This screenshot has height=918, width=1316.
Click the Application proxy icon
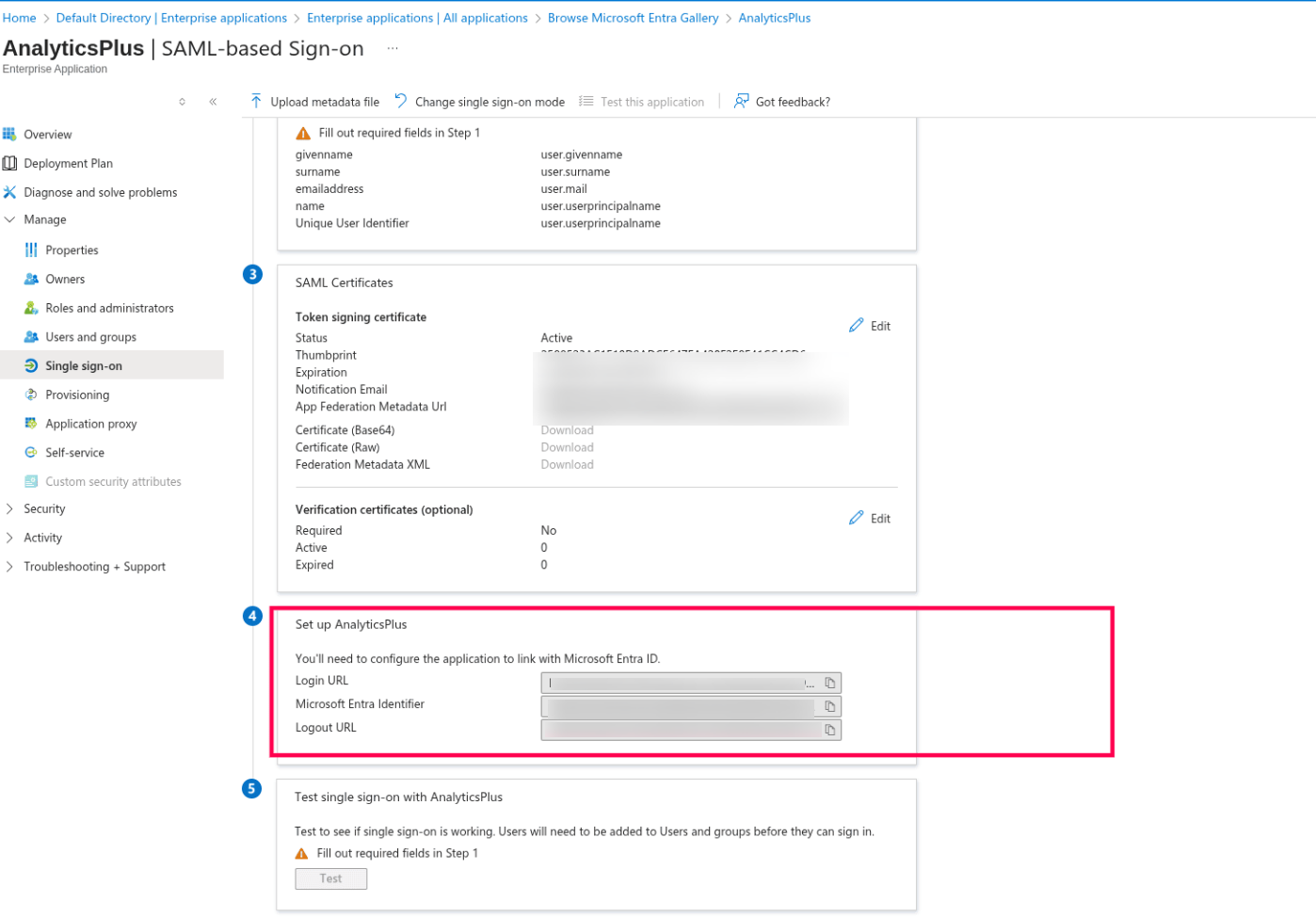pyautogui.click(x=31, y=424)
